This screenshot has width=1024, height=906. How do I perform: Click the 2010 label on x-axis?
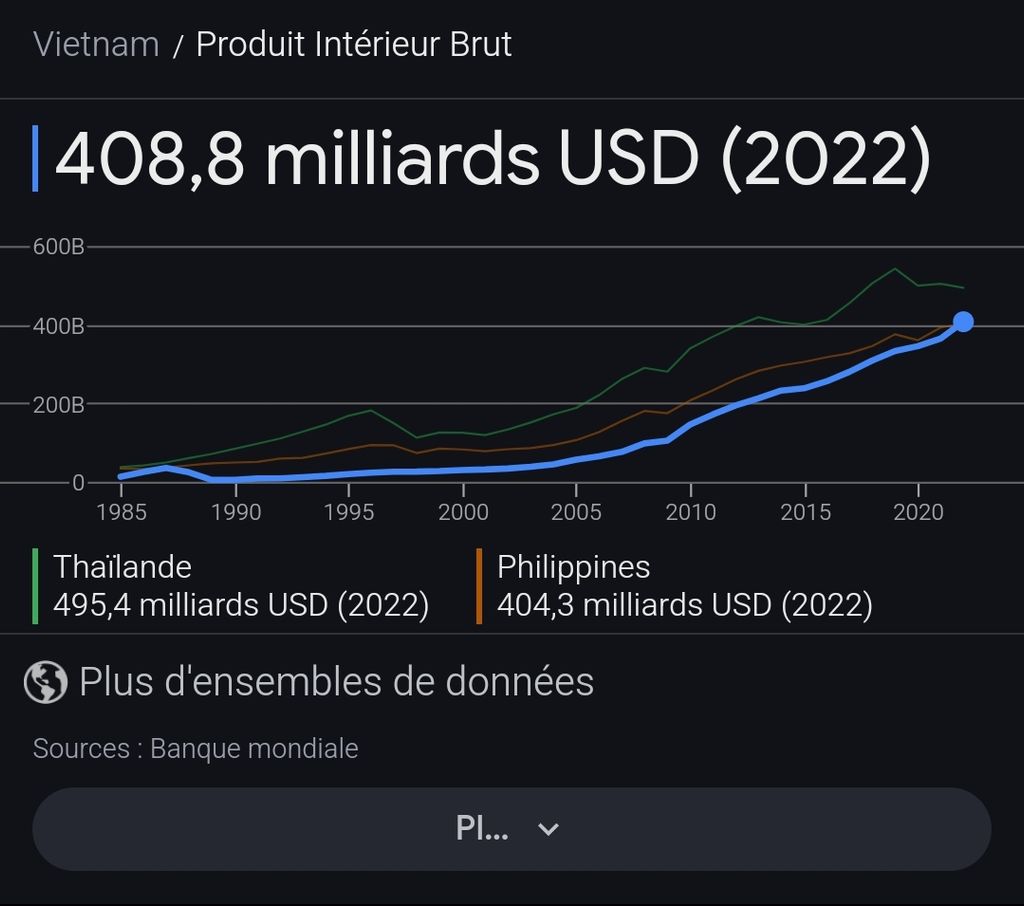click(691, 512)
